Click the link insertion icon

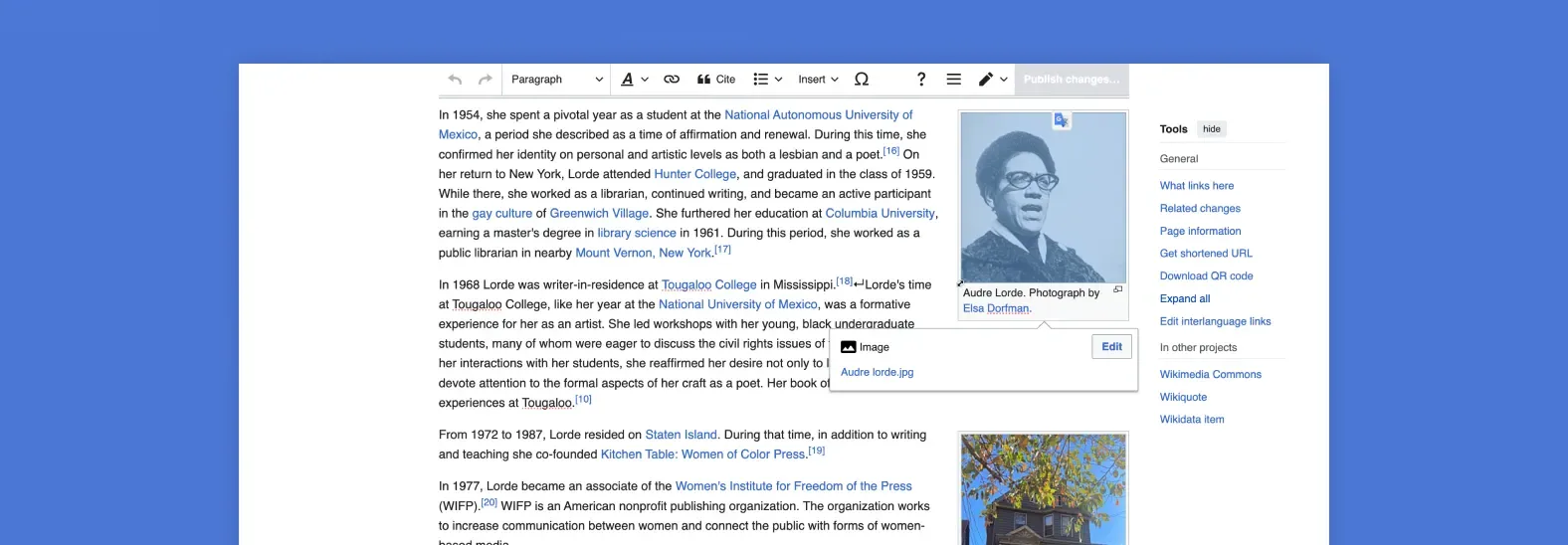(672, 80)
